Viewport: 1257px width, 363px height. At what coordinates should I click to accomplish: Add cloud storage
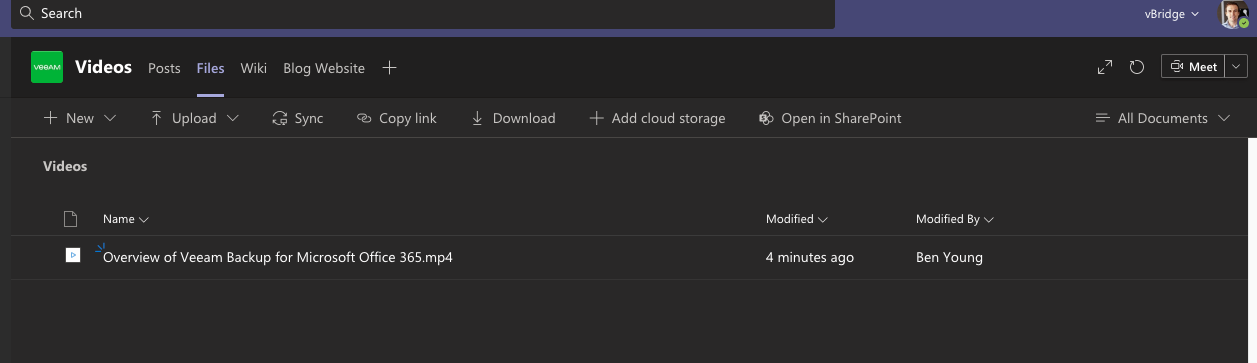pos(657,118)
